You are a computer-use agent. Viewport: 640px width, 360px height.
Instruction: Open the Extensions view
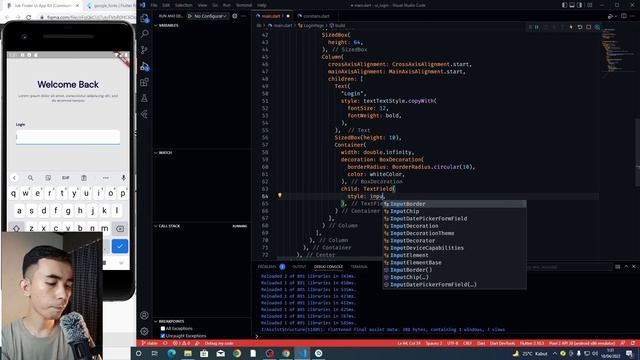144,82
